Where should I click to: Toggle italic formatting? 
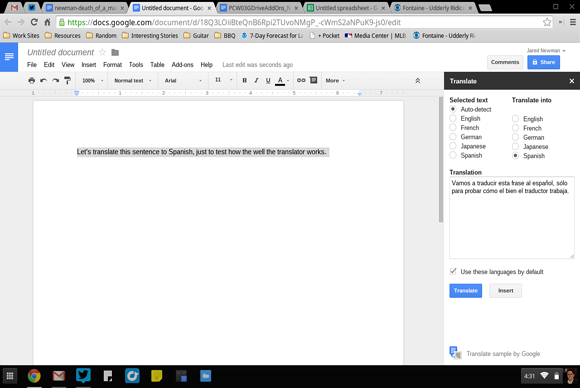(256, 80)
